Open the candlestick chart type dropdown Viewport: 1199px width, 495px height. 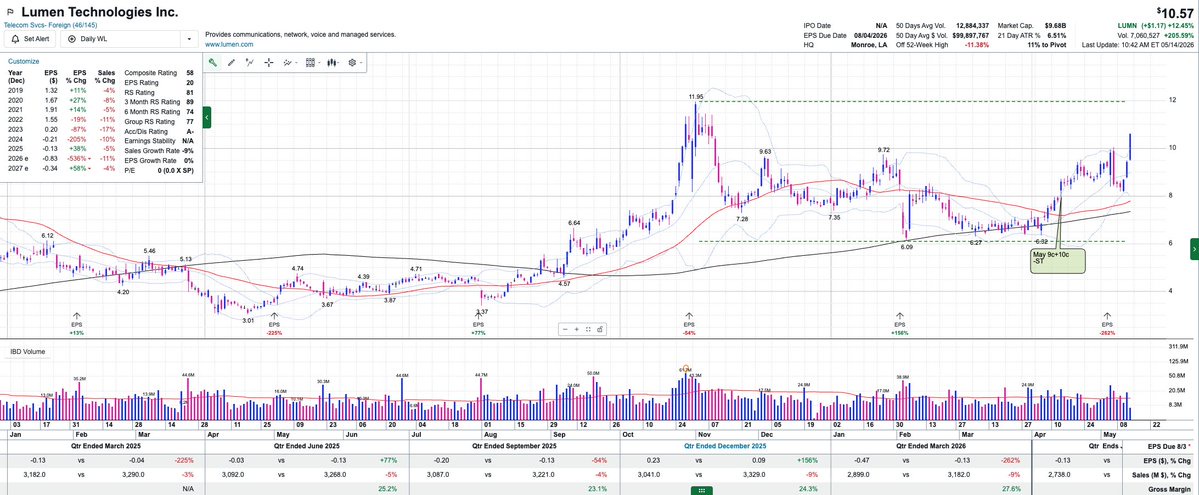333,63
